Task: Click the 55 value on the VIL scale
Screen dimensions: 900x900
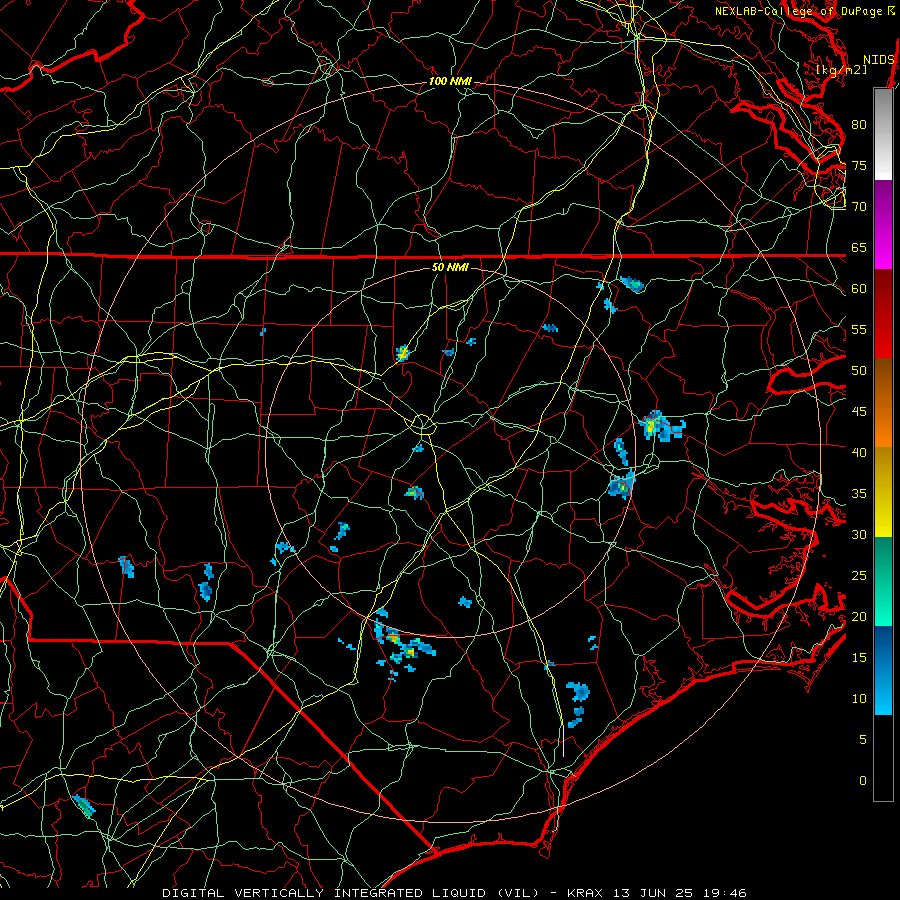Action: tap(859, 330)
